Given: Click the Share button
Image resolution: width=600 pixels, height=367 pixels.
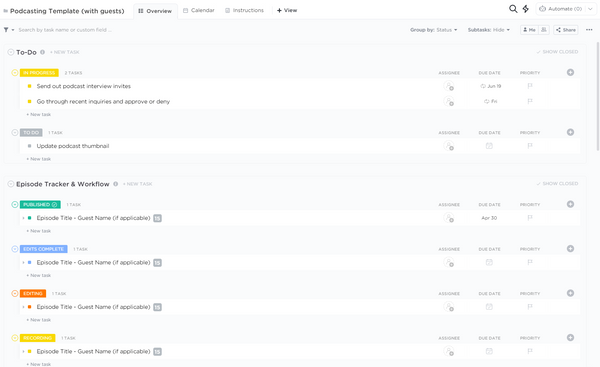Looking at the screenshot, I should tap(566, 30).
